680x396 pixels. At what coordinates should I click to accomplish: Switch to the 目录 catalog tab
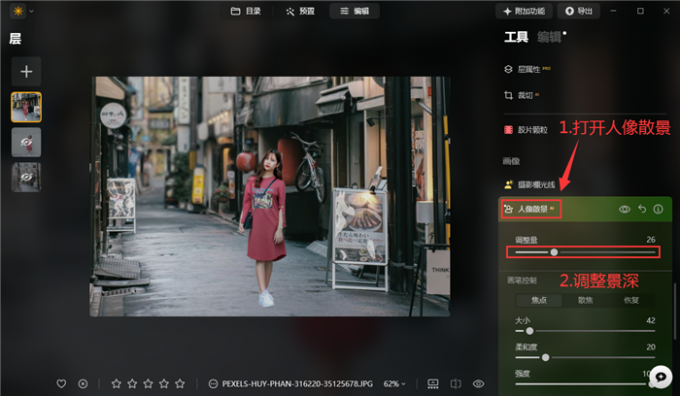point(245,11)
